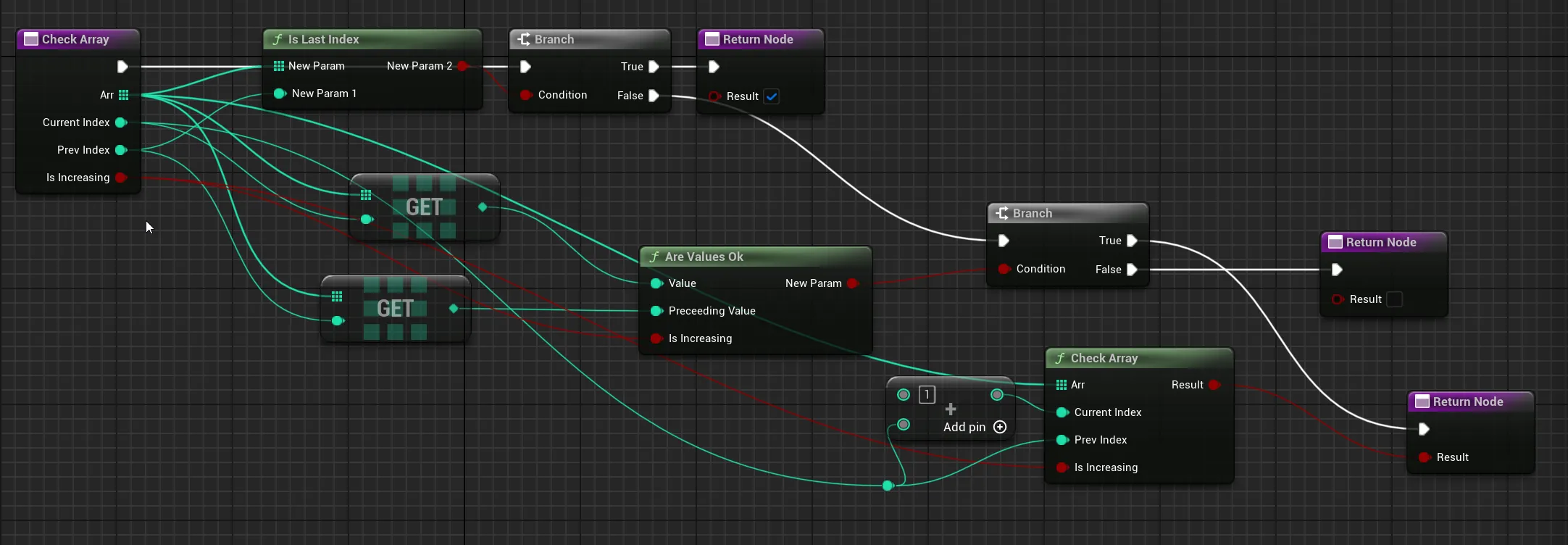This screenshot has width=1568, height=545.
Task: Click the Current Index pin on the green Check Array call node
Action: pyautogui.click(x=1062, y=412)
